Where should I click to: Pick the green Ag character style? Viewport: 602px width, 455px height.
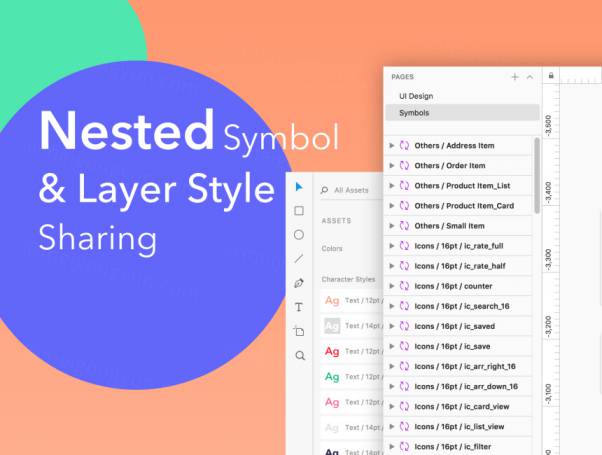332,376
